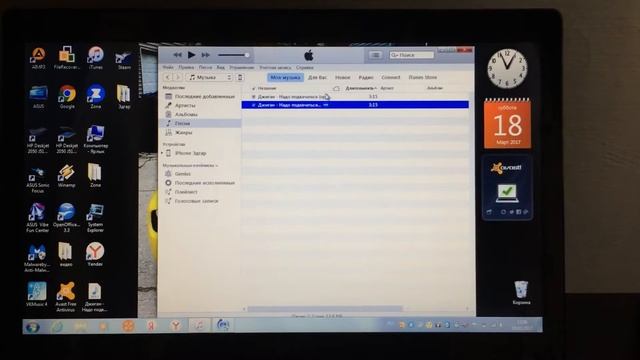640x360 pixels.
Task: Open System Explorer desktop shortcut
Action: coord(95,218)
